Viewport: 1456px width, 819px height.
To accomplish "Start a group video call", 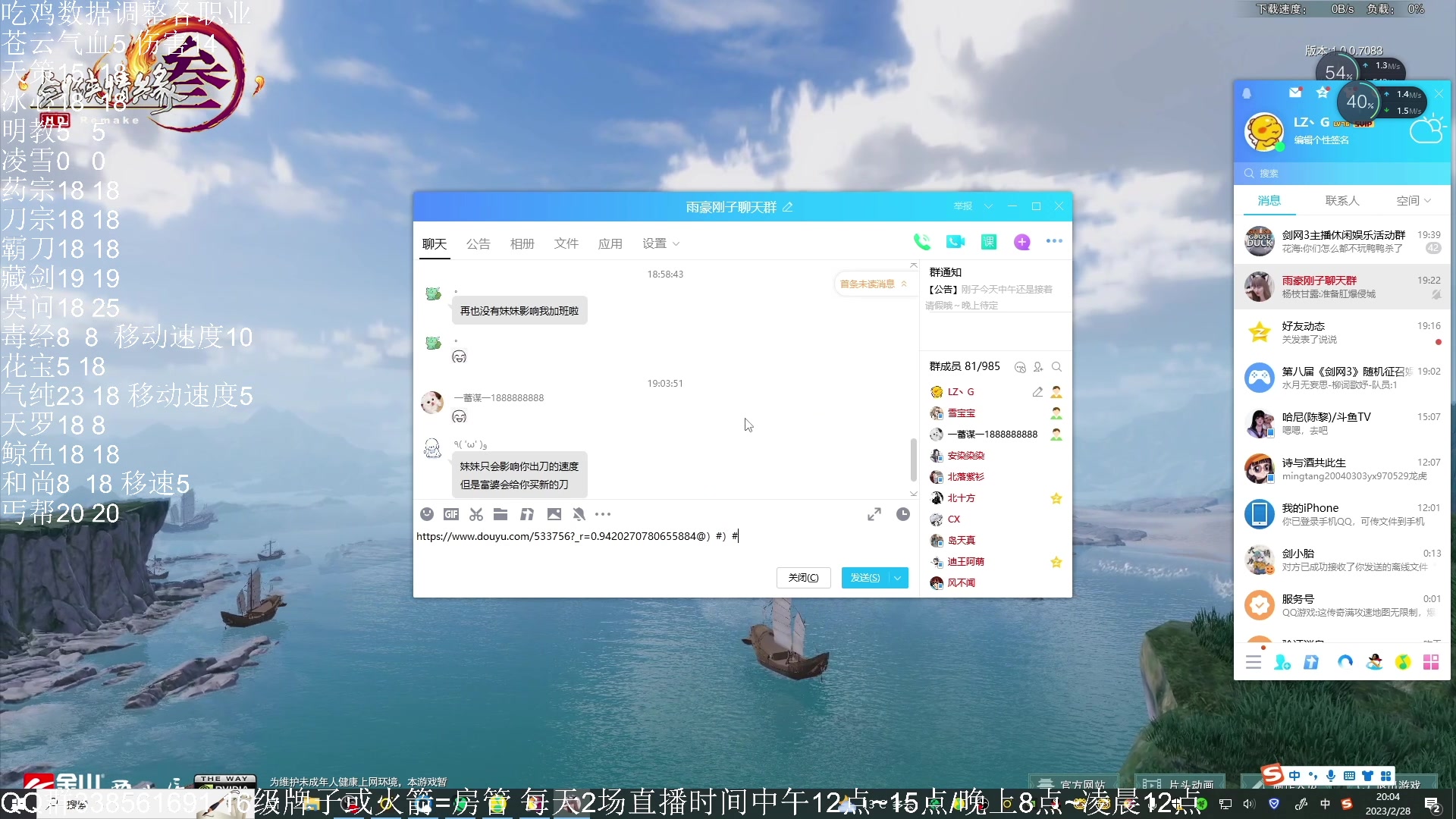I will point(955,242).
